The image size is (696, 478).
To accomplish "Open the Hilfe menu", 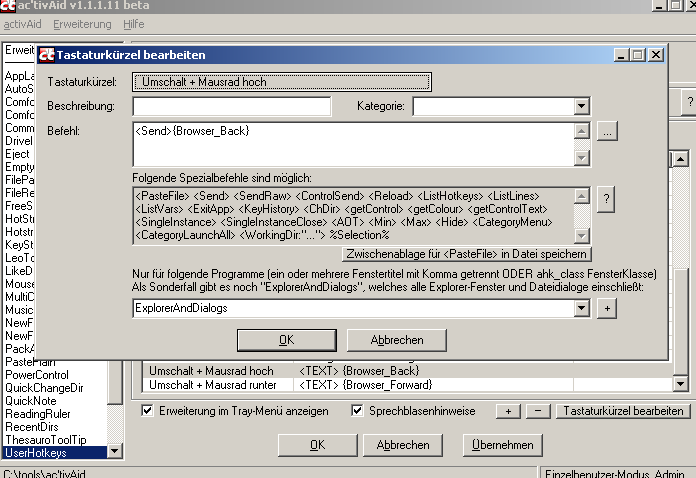I will point(134,23).
